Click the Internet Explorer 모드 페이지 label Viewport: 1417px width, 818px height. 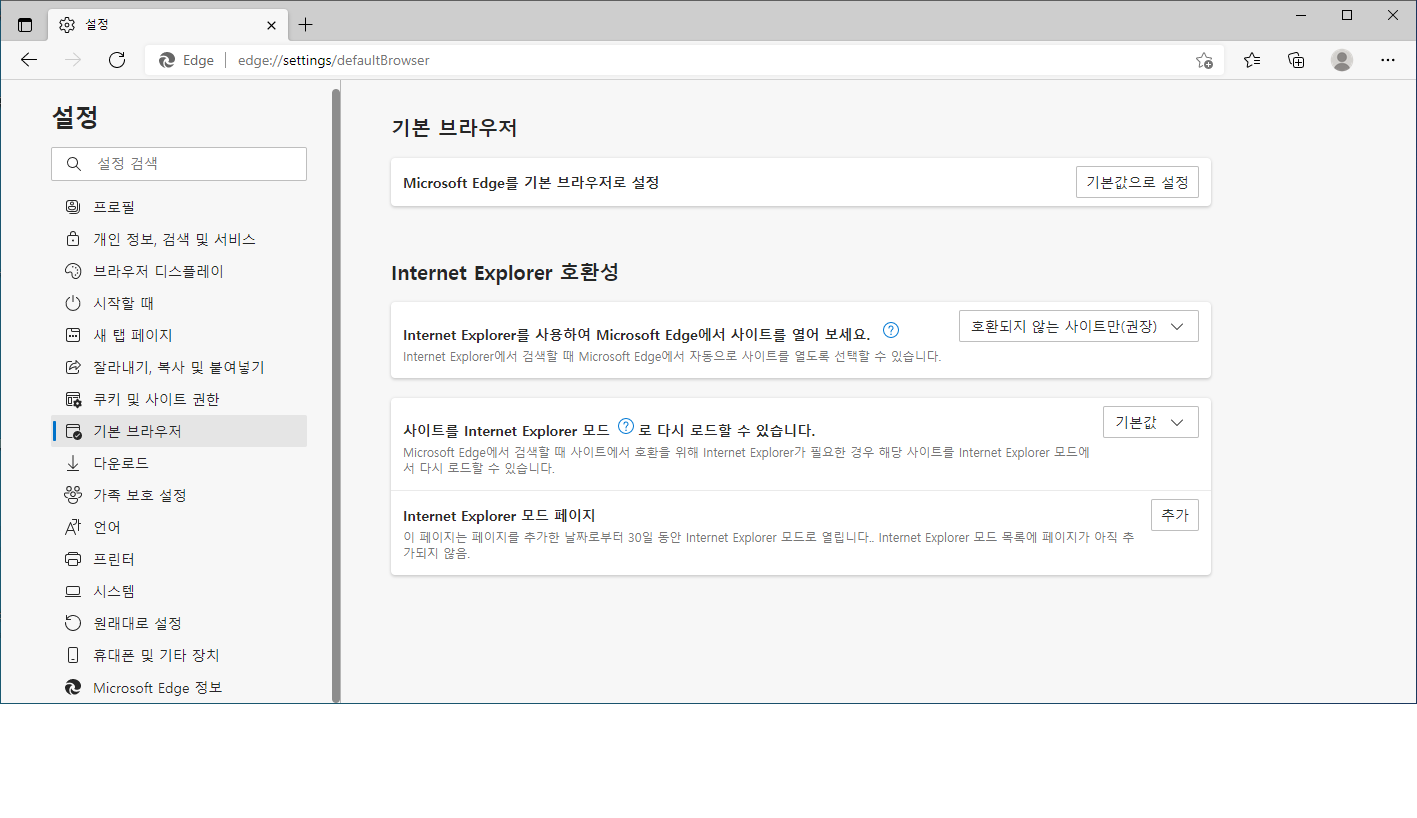[499, 516]
